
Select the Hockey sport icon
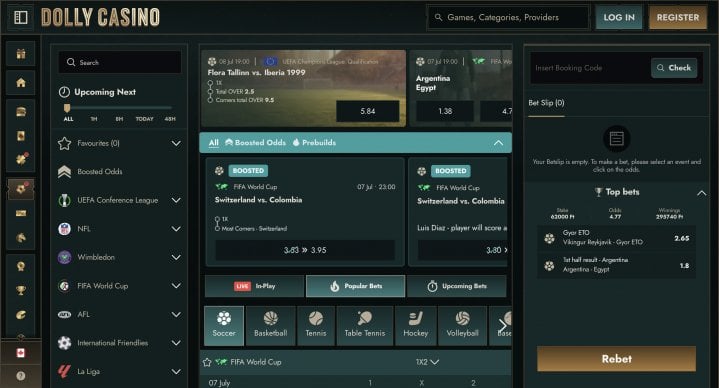point(415,326)
